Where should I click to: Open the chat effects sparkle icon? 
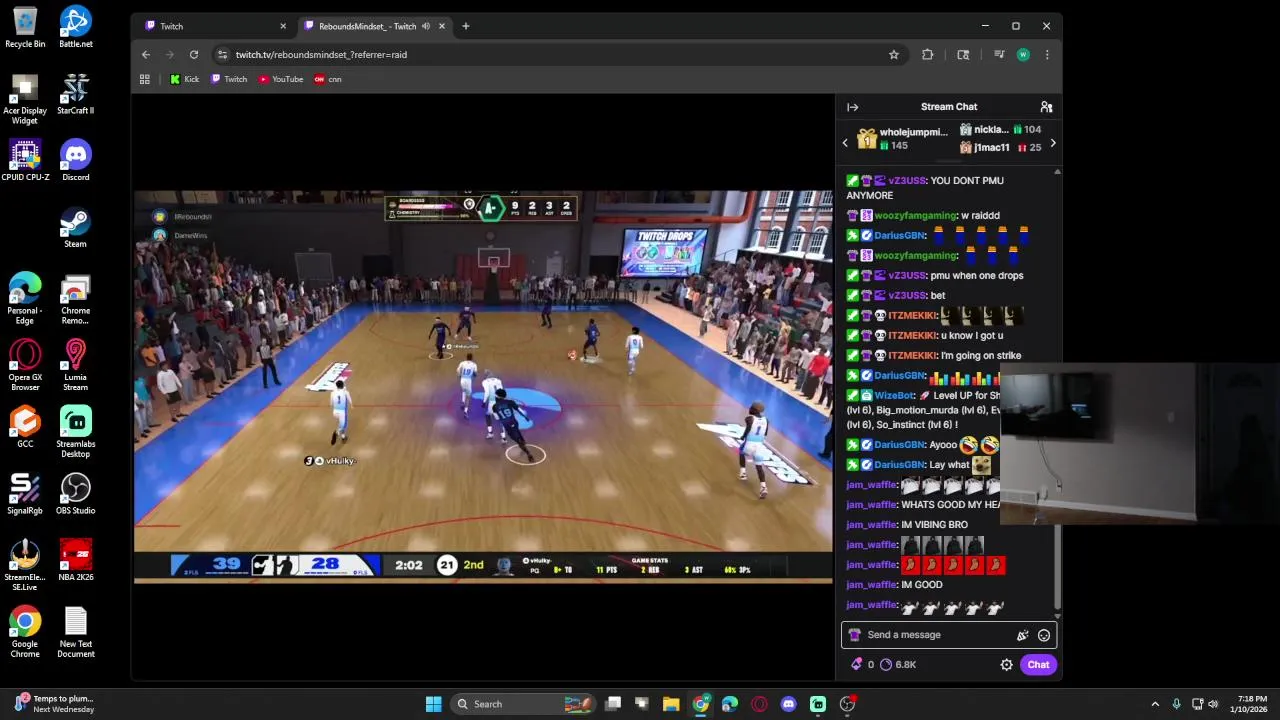click(x=1022, y=635)
